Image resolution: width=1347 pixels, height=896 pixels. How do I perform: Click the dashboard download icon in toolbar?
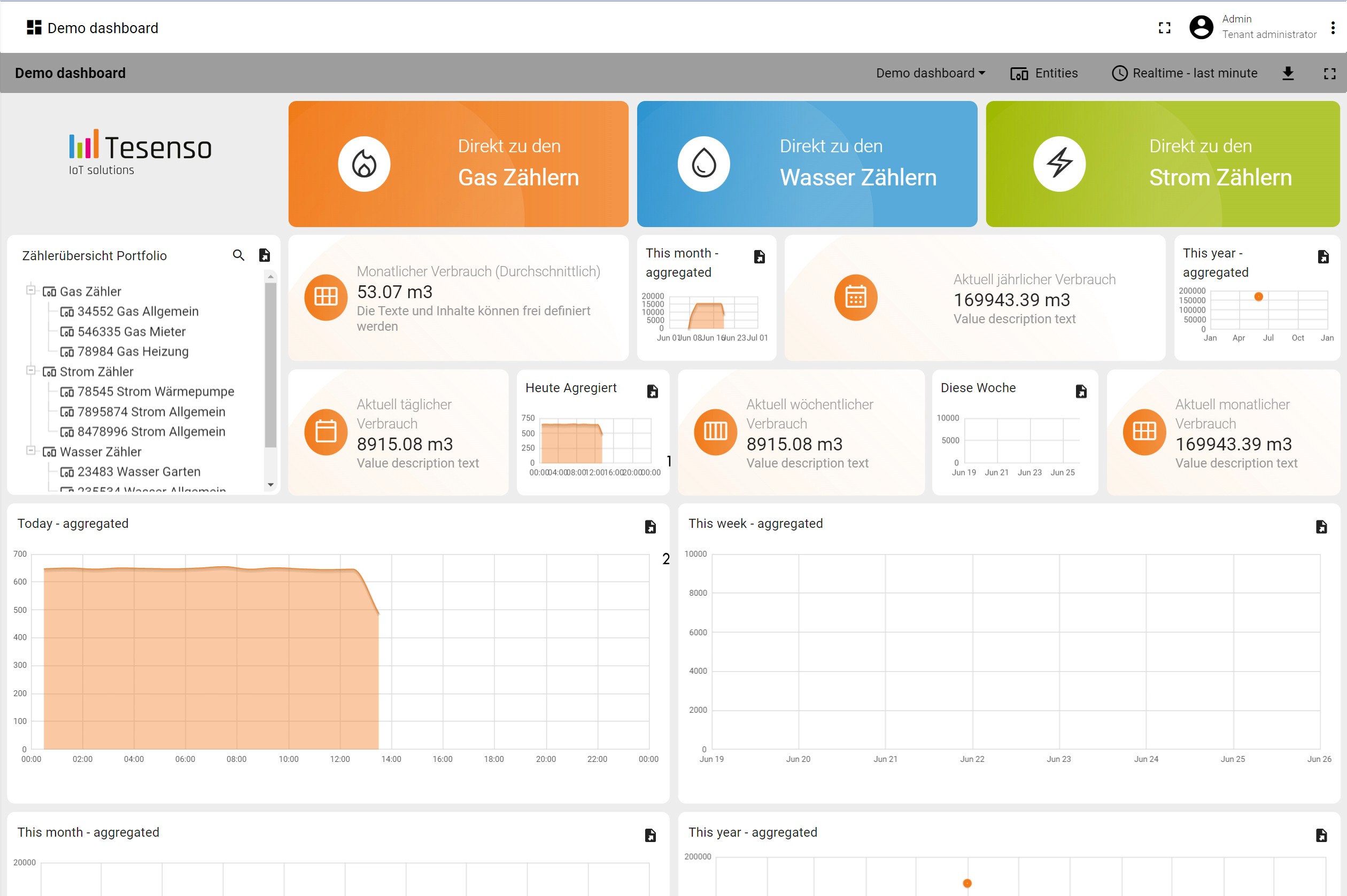[x=1288, y=73]
